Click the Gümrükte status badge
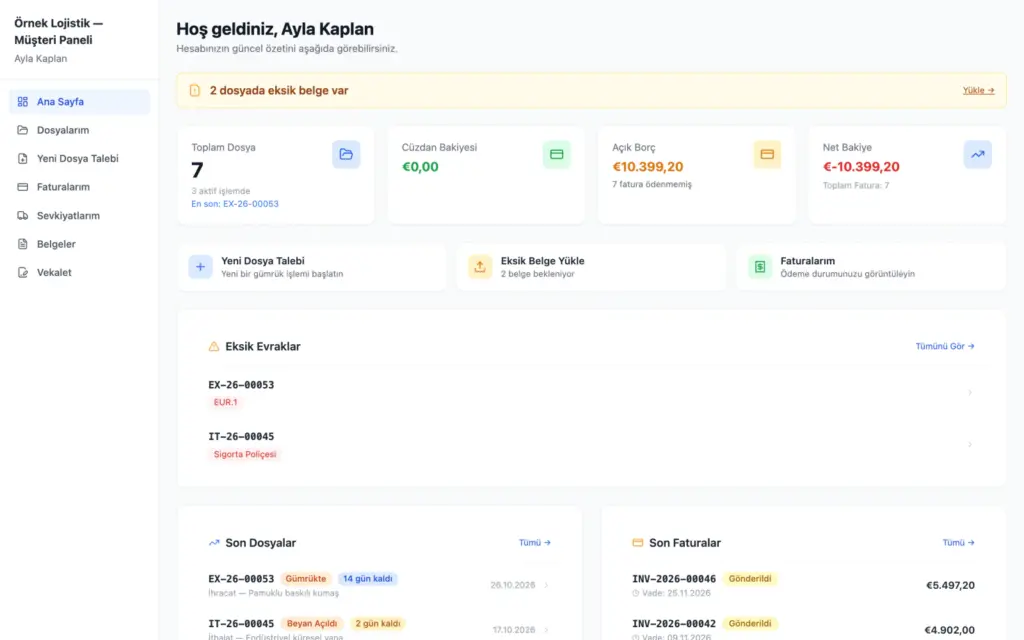The height and width of the screenshot is (640, 1024). pos(306,579)
